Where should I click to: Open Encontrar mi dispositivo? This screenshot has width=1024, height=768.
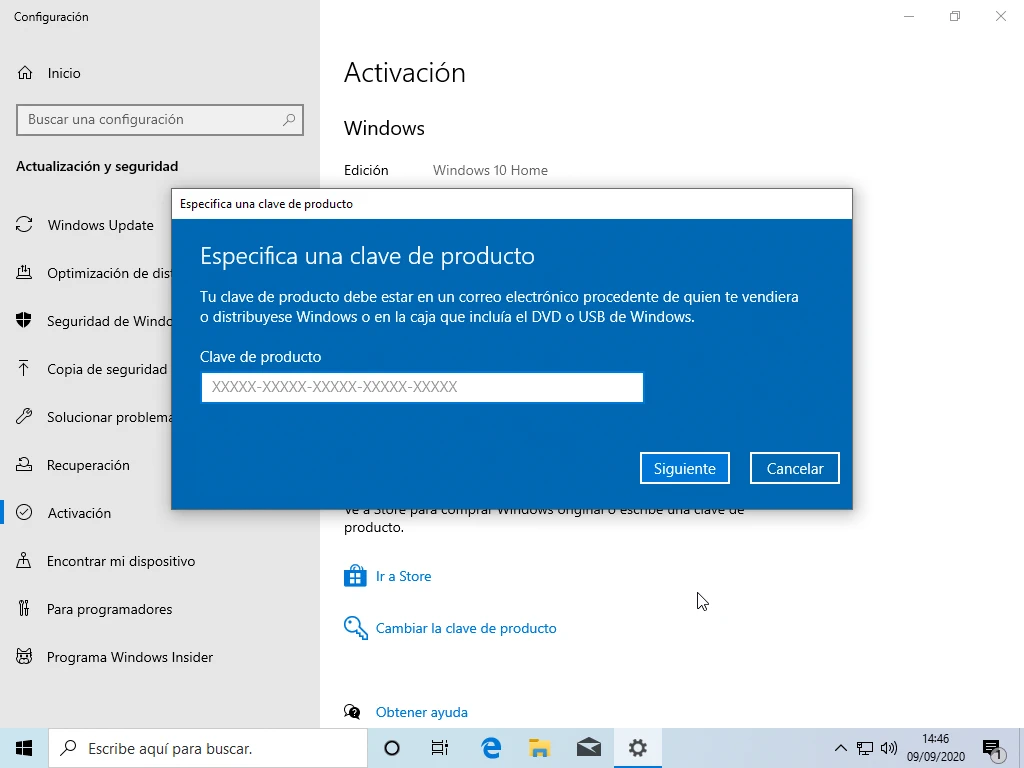tap(120, 561)
